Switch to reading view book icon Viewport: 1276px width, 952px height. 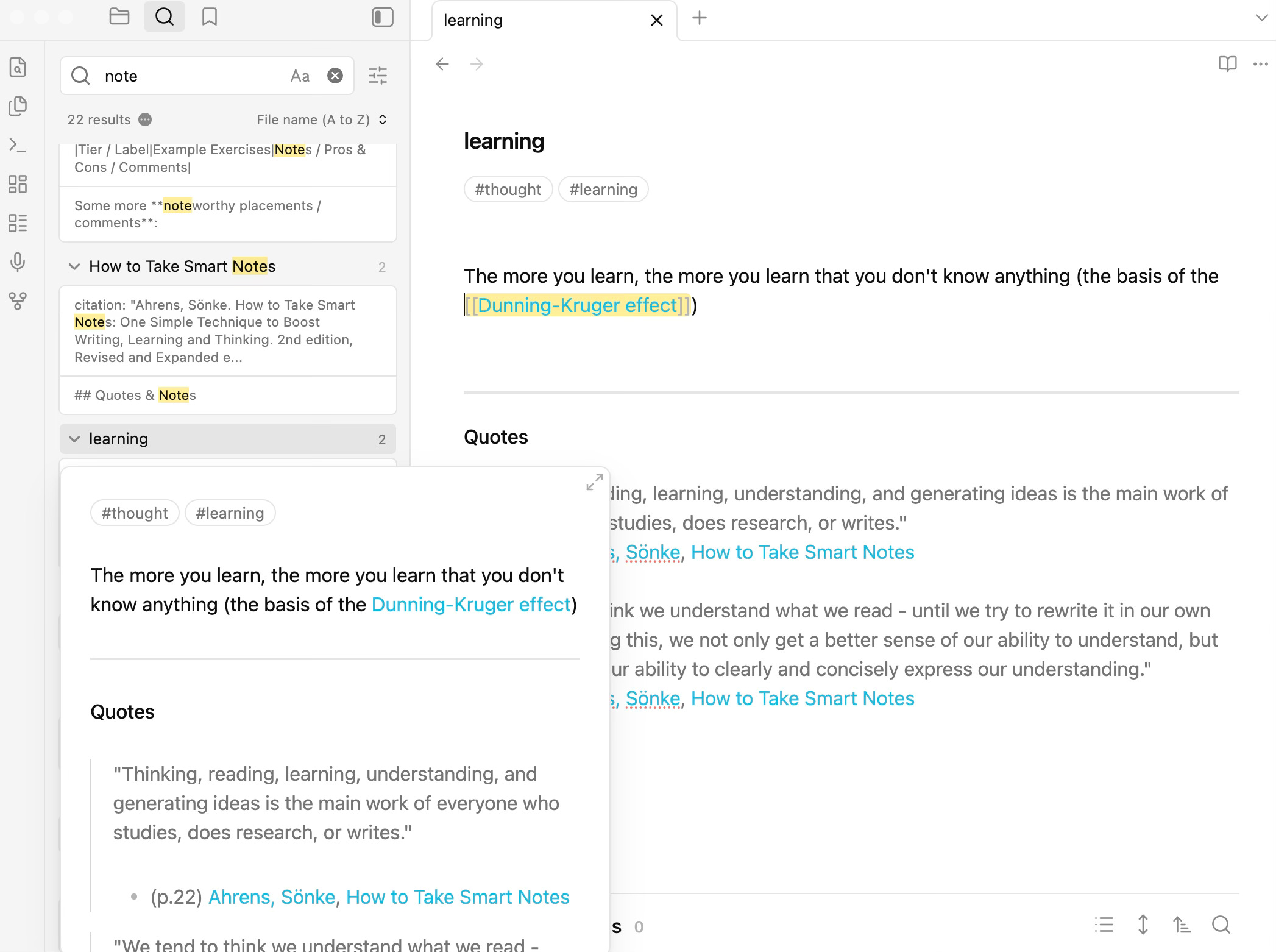[1227, 64]
